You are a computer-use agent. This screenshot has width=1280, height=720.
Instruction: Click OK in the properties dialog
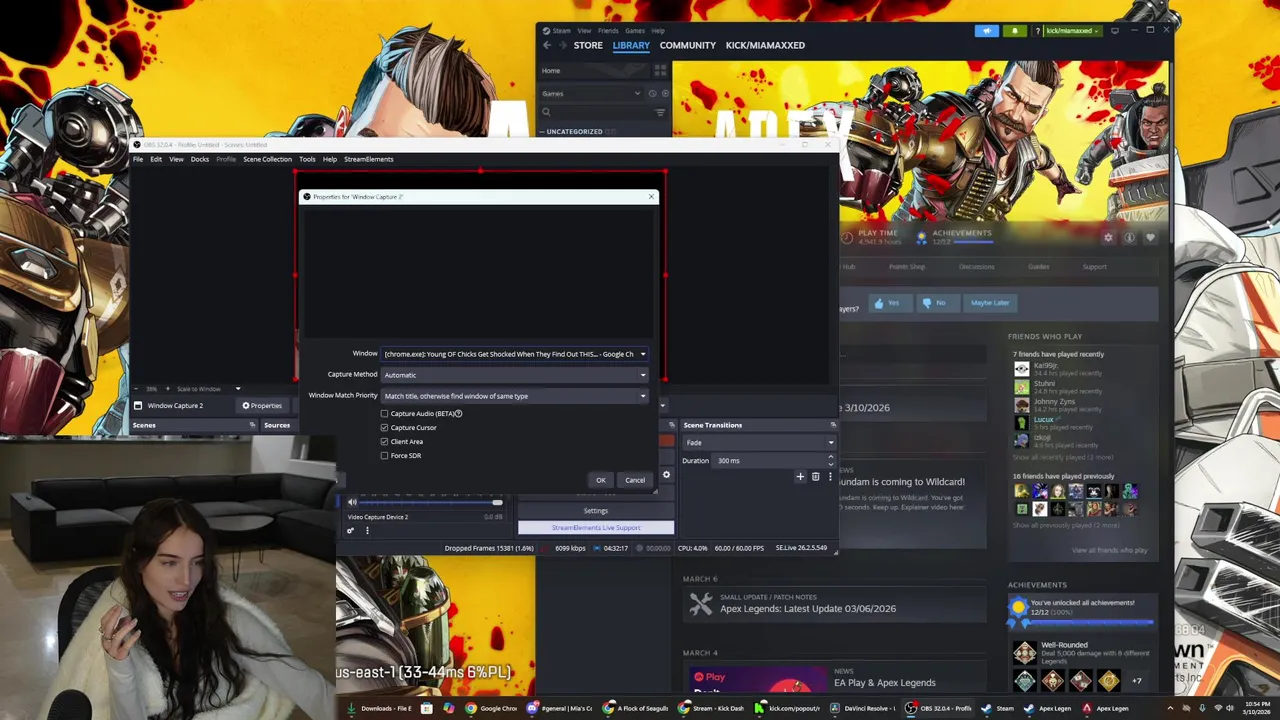click(600, 480)
